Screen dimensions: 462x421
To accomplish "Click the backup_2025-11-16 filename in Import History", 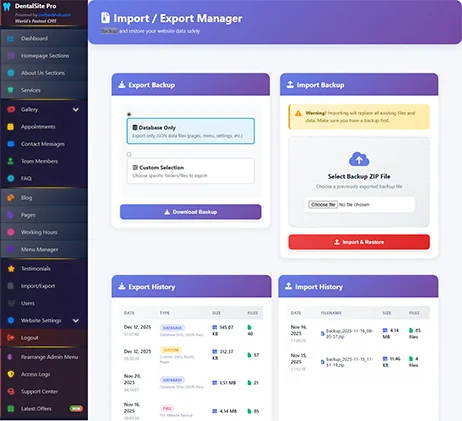I will (x=349, y=334).
